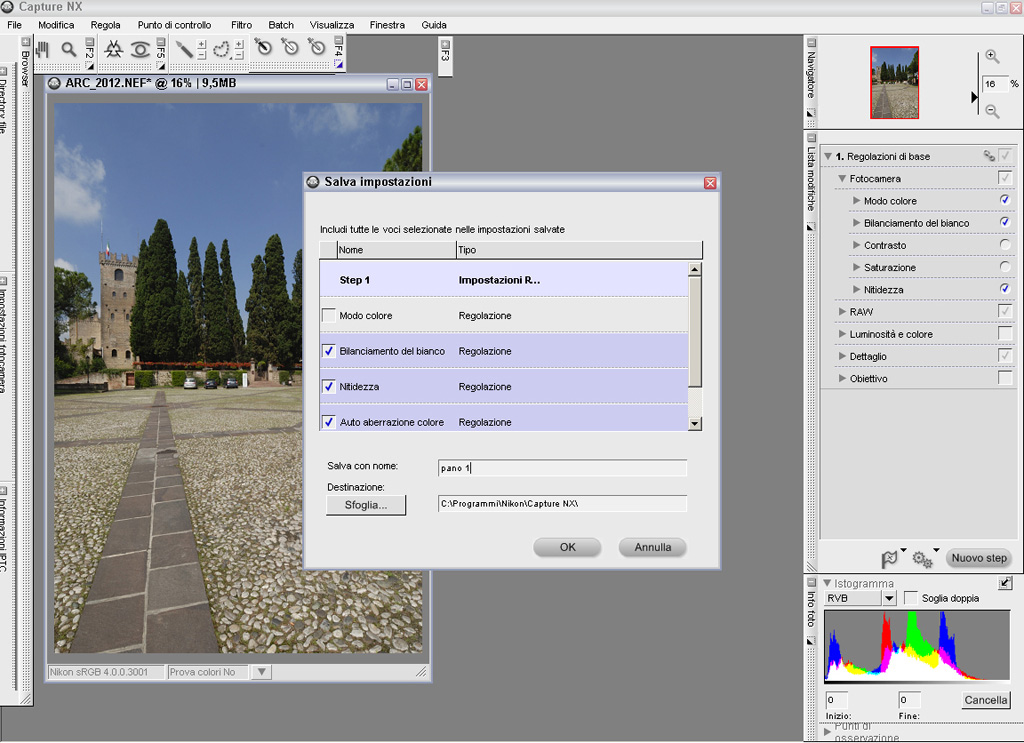Open the RVB channel dropdown

tap(889, 598)
